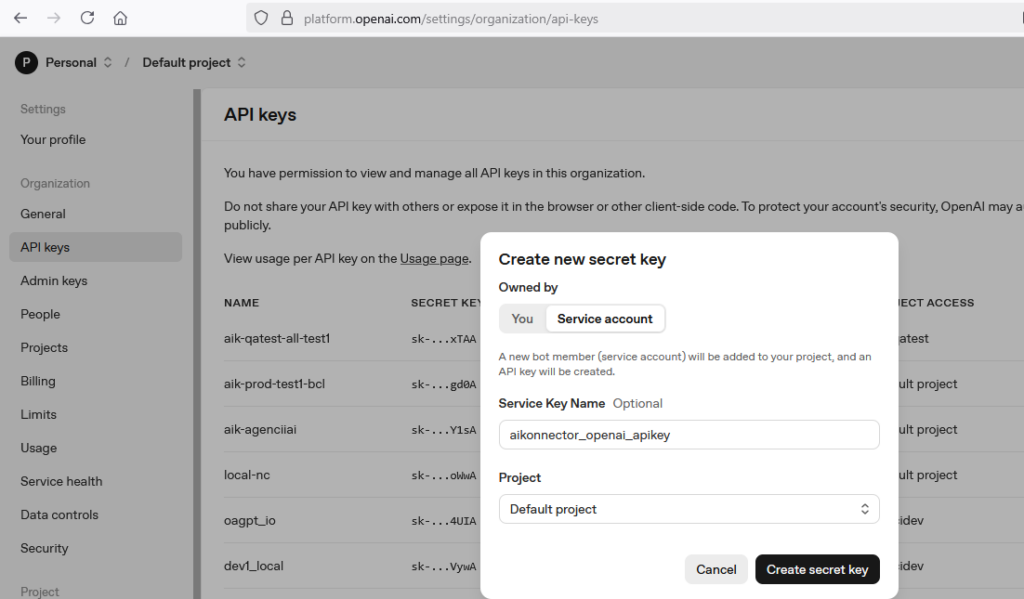Go to browser home icon
This screenshot has width=1024, height=599.
pyautogui.click(x=120, y=18)
